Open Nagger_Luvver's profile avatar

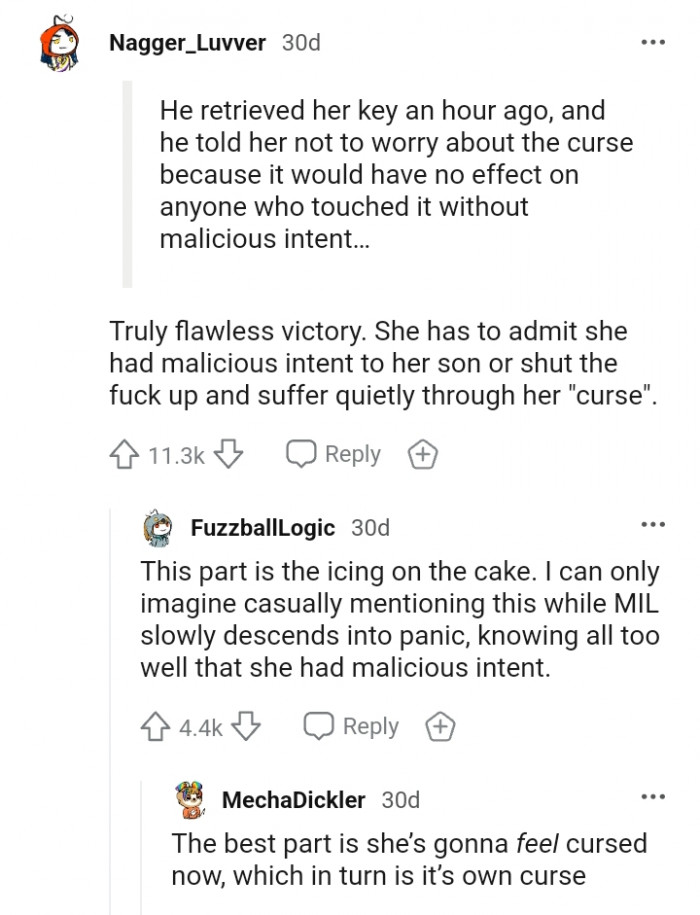pyautogui.click(x=57, y=42)
